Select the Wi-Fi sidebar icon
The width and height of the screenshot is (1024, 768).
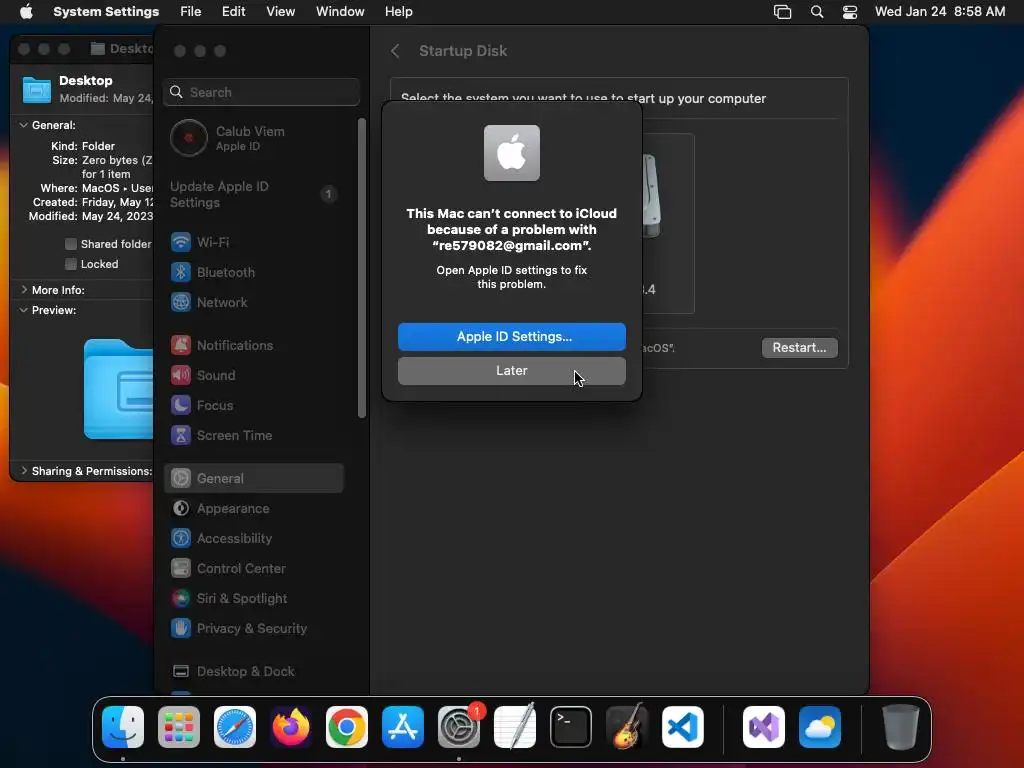[181, 242]
